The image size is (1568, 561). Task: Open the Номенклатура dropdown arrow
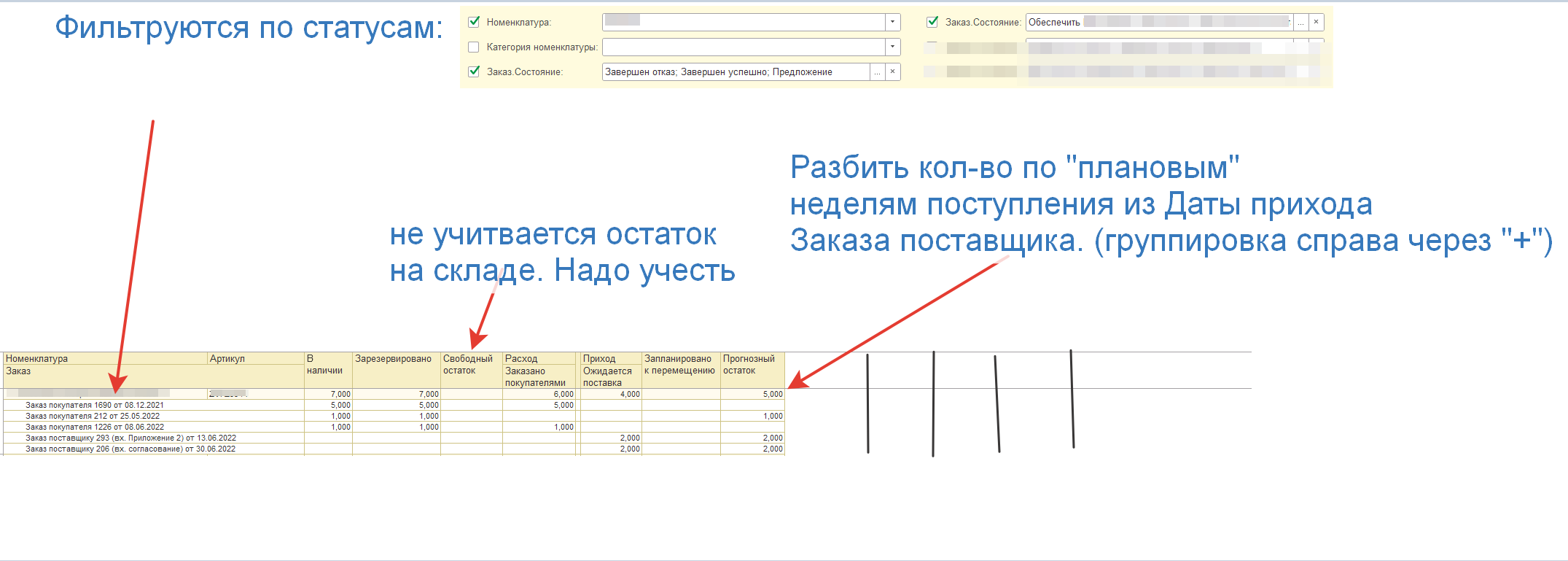coord(892,23)
